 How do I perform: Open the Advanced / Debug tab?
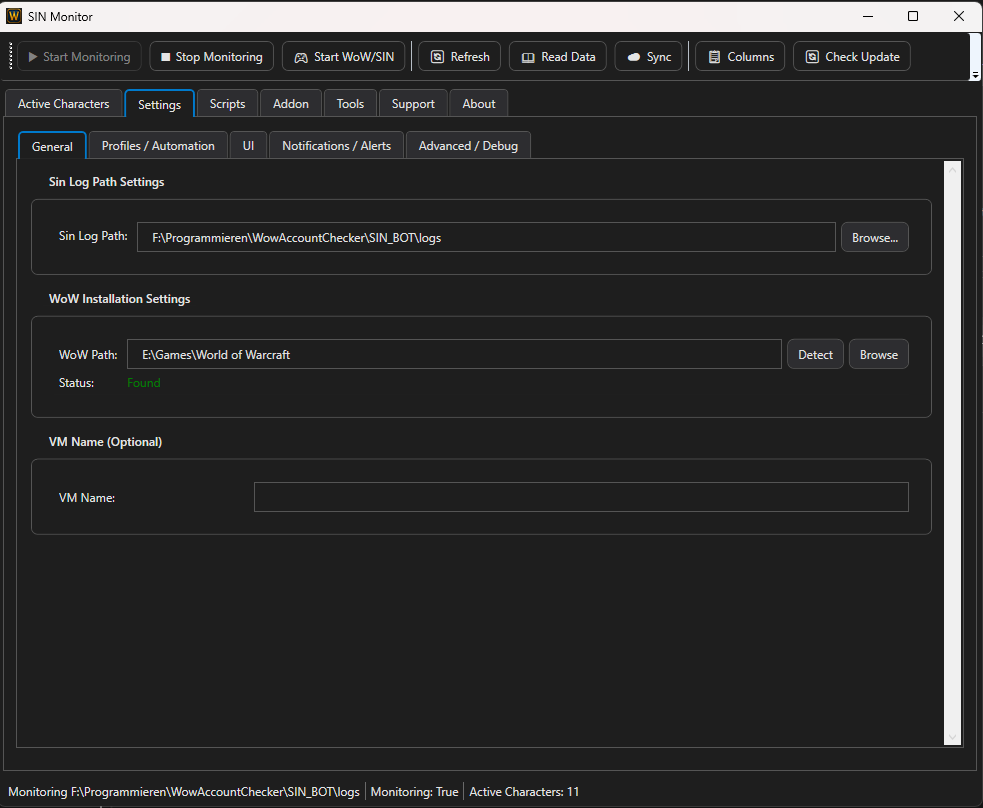pyautogui.click(x=468, y=145)
